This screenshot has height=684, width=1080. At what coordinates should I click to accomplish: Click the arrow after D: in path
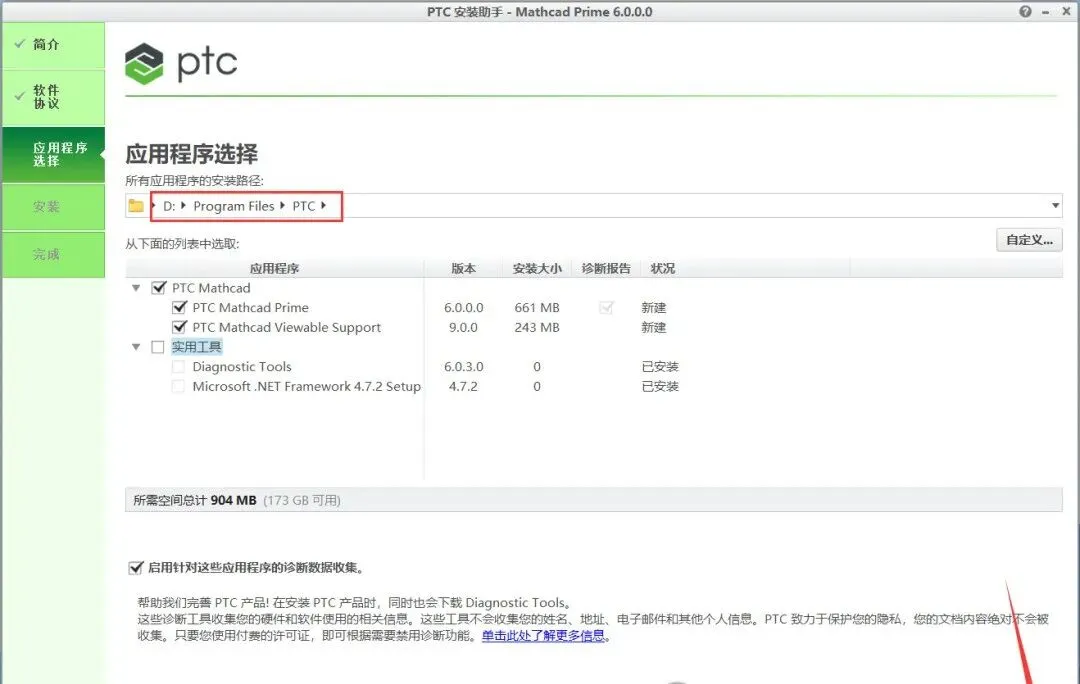(x=183, y=205)
